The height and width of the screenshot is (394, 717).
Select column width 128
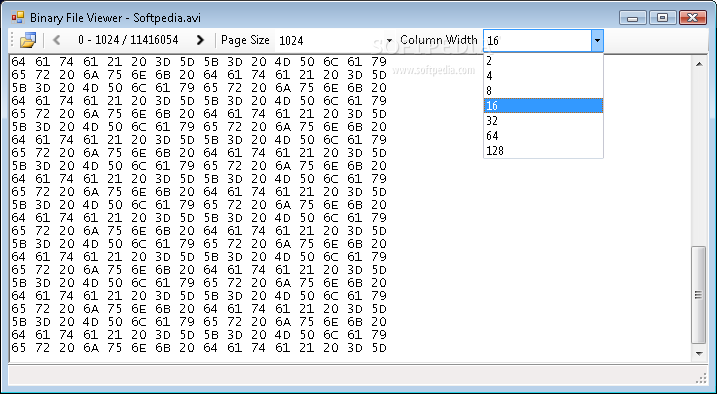click(x=543, y=150)
